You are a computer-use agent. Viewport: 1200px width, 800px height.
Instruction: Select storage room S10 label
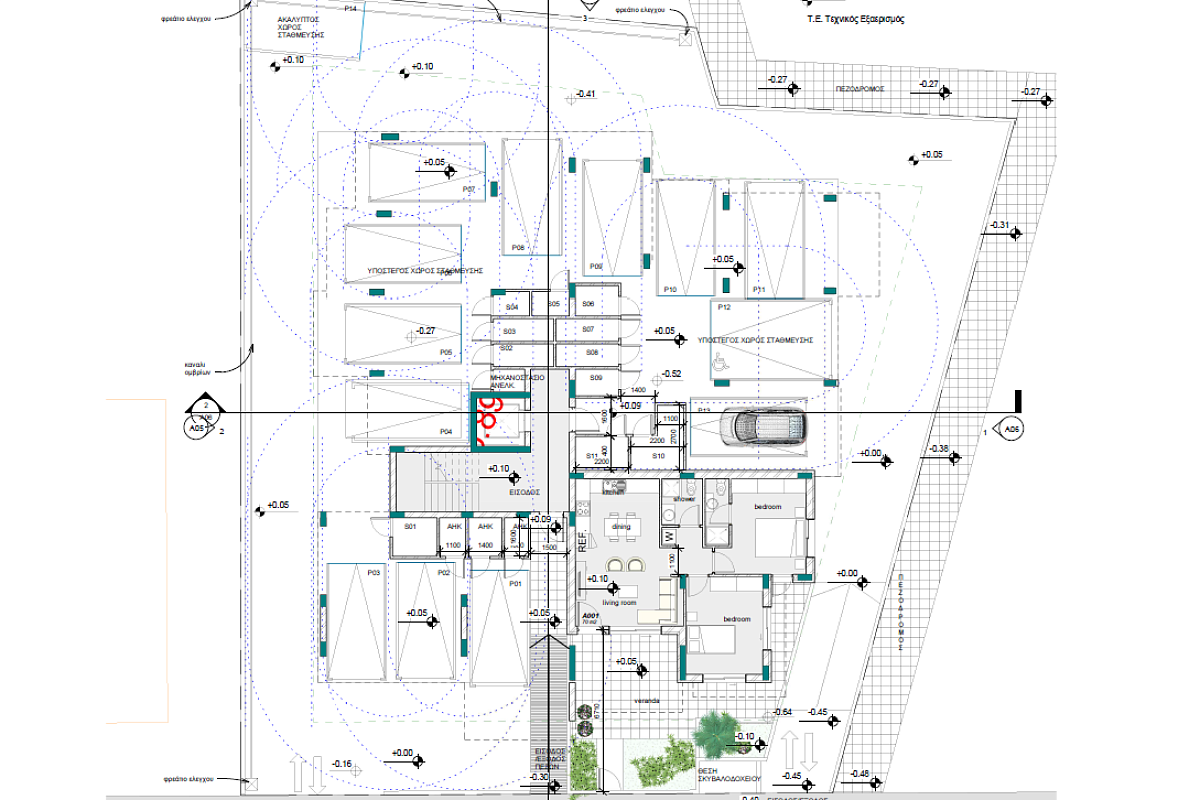(659, 456)
